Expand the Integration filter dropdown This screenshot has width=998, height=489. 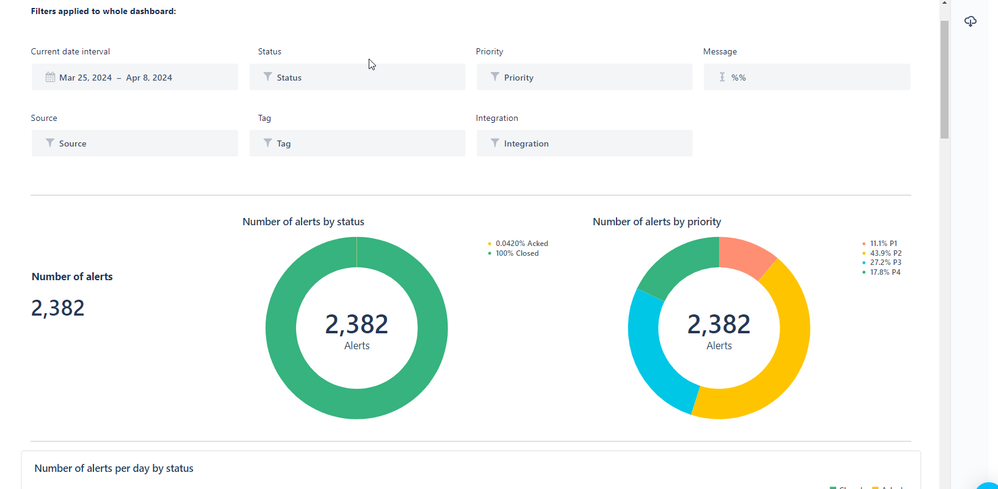584,144
